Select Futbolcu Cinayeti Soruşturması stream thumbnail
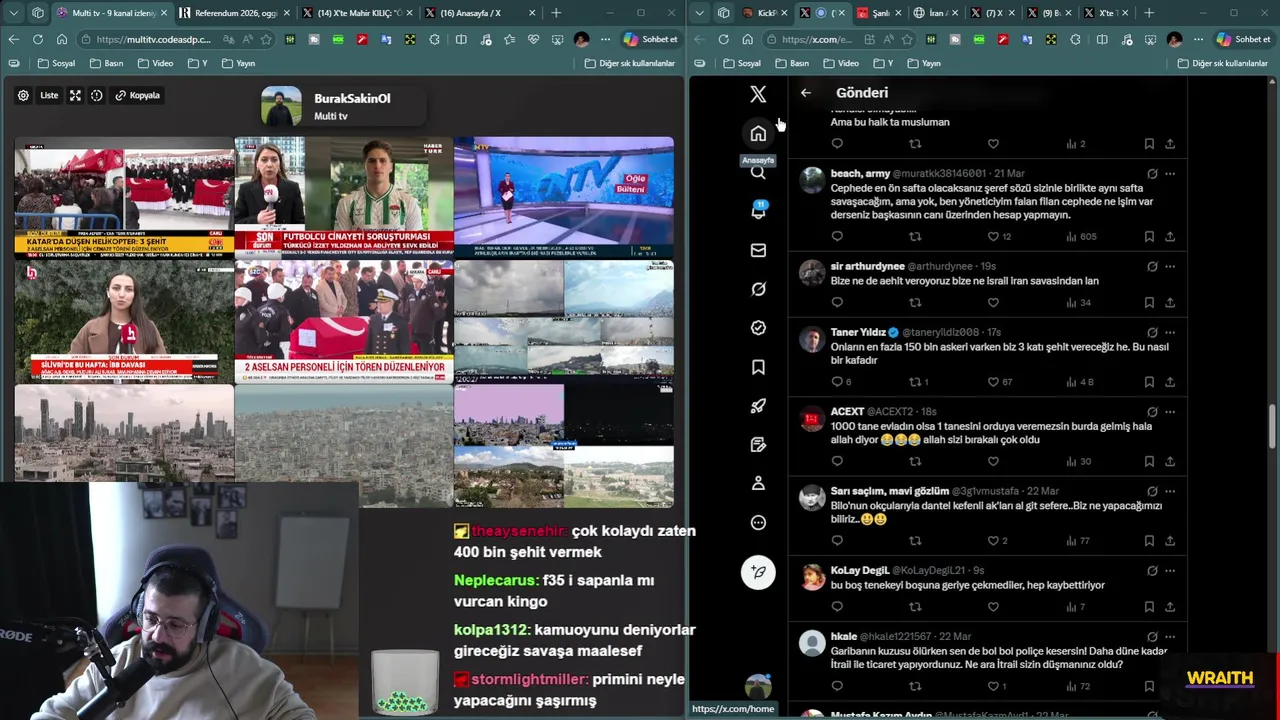 (344, 197)
